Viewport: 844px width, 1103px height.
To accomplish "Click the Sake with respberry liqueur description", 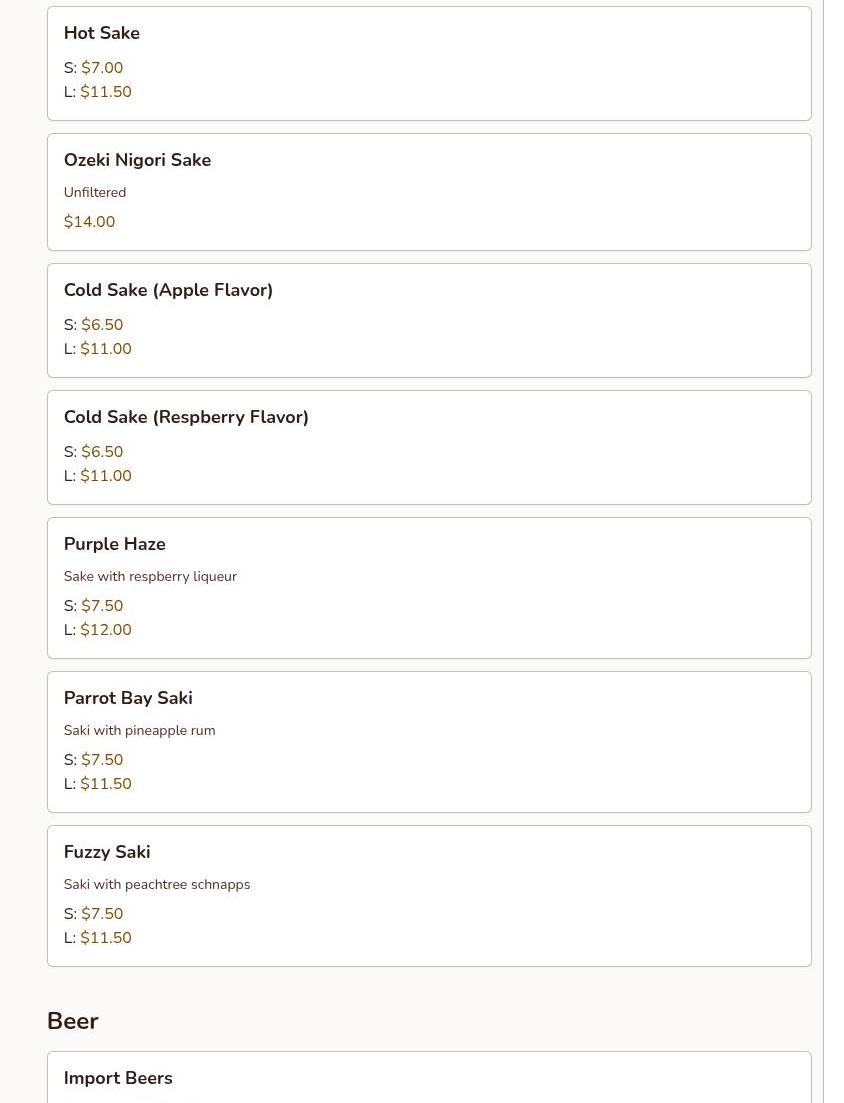I will 150,576.
